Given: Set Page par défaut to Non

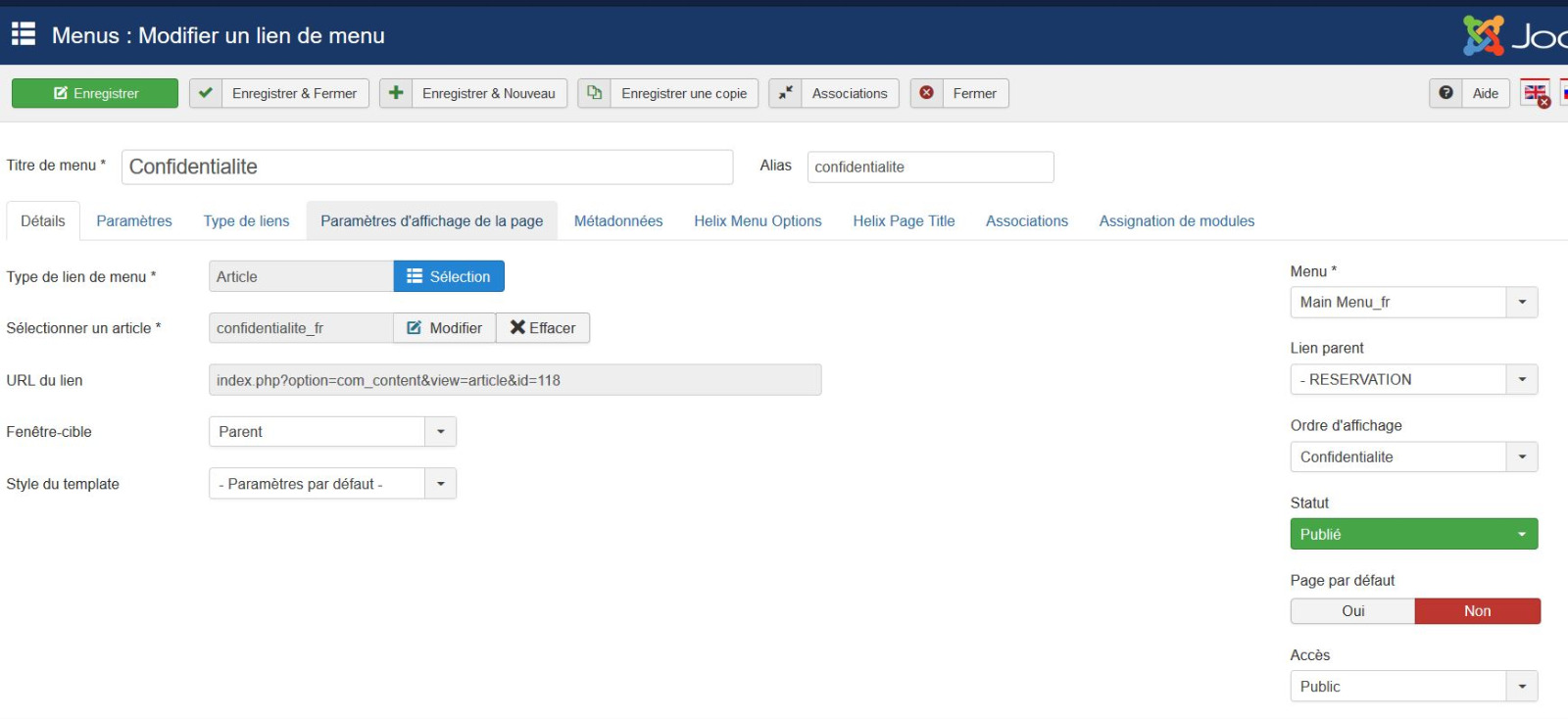Looking at the screenshot, I should coord(1477,611).
